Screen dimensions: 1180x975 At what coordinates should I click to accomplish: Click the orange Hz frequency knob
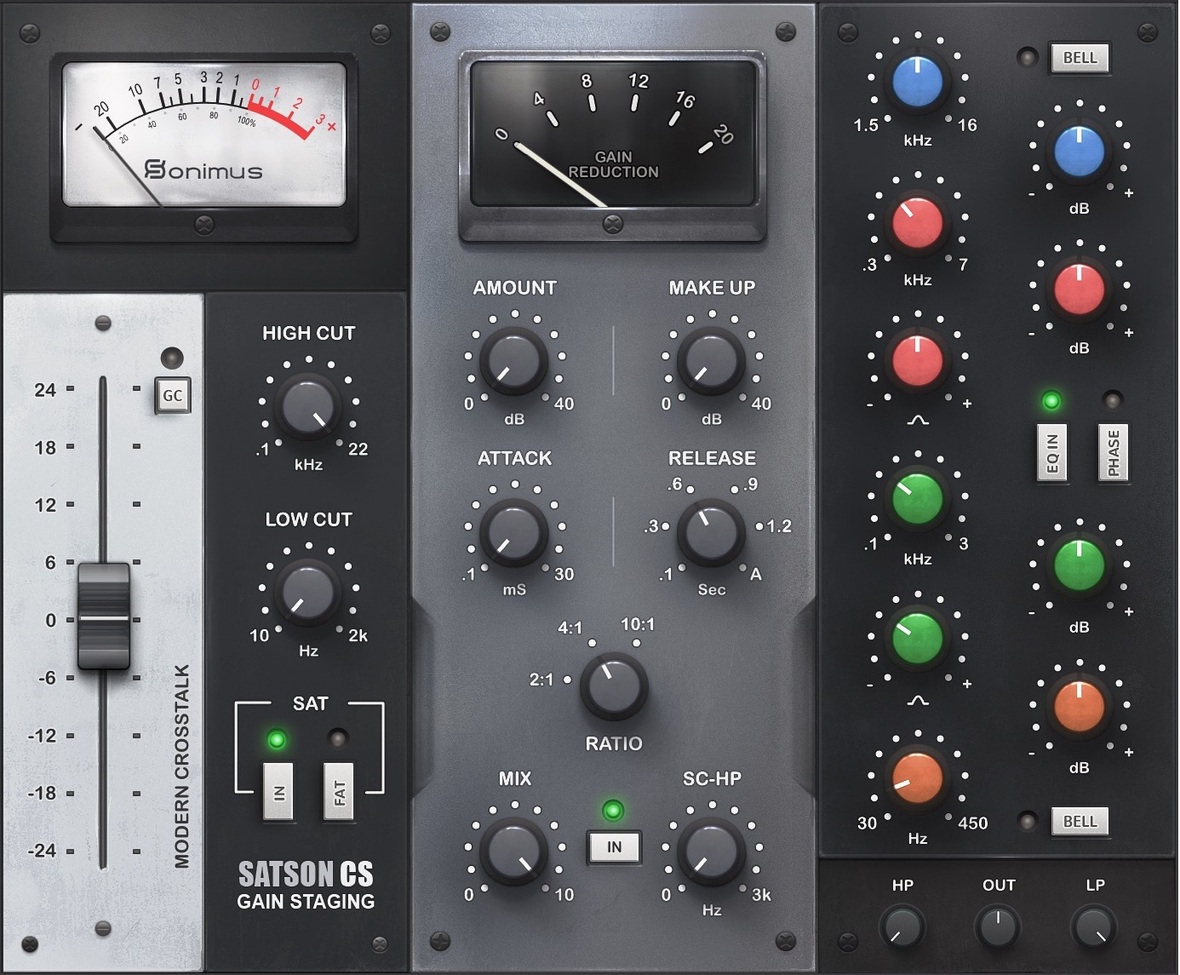917,777
